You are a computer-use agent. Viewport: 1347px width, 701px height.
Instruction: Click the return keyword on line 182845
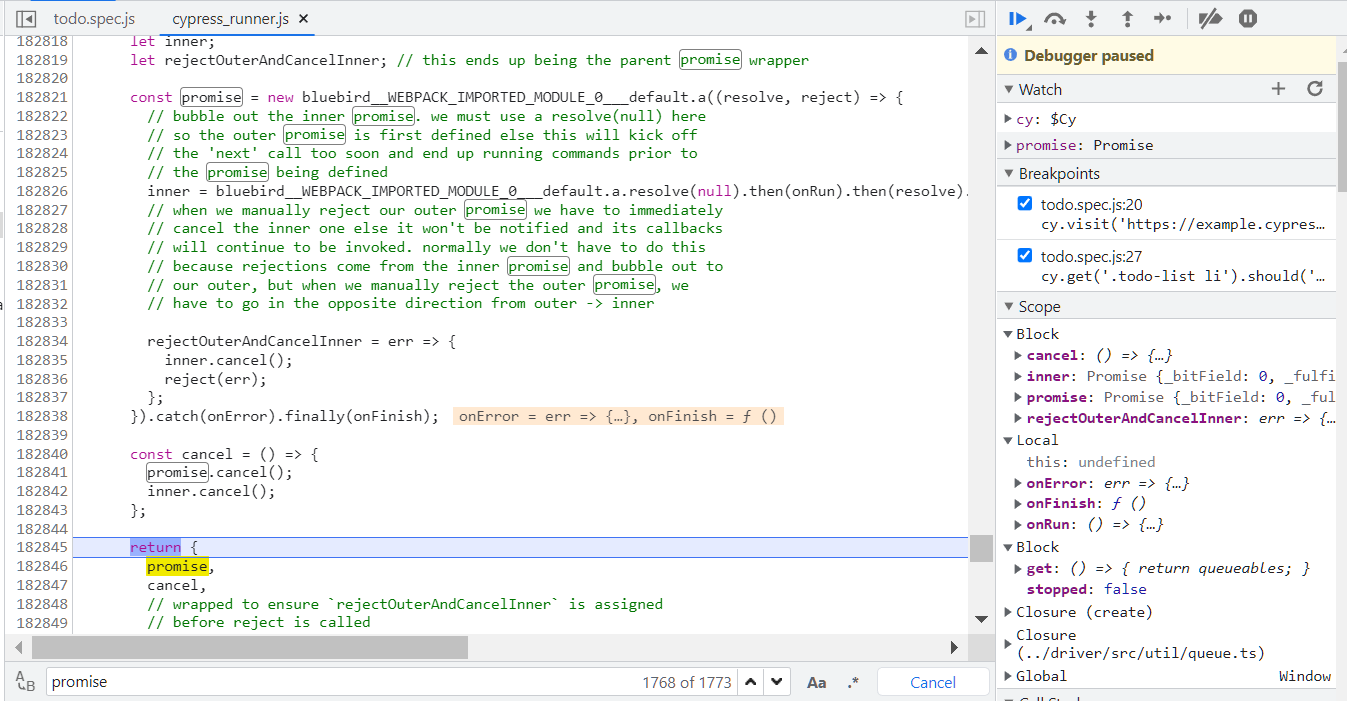155,547
